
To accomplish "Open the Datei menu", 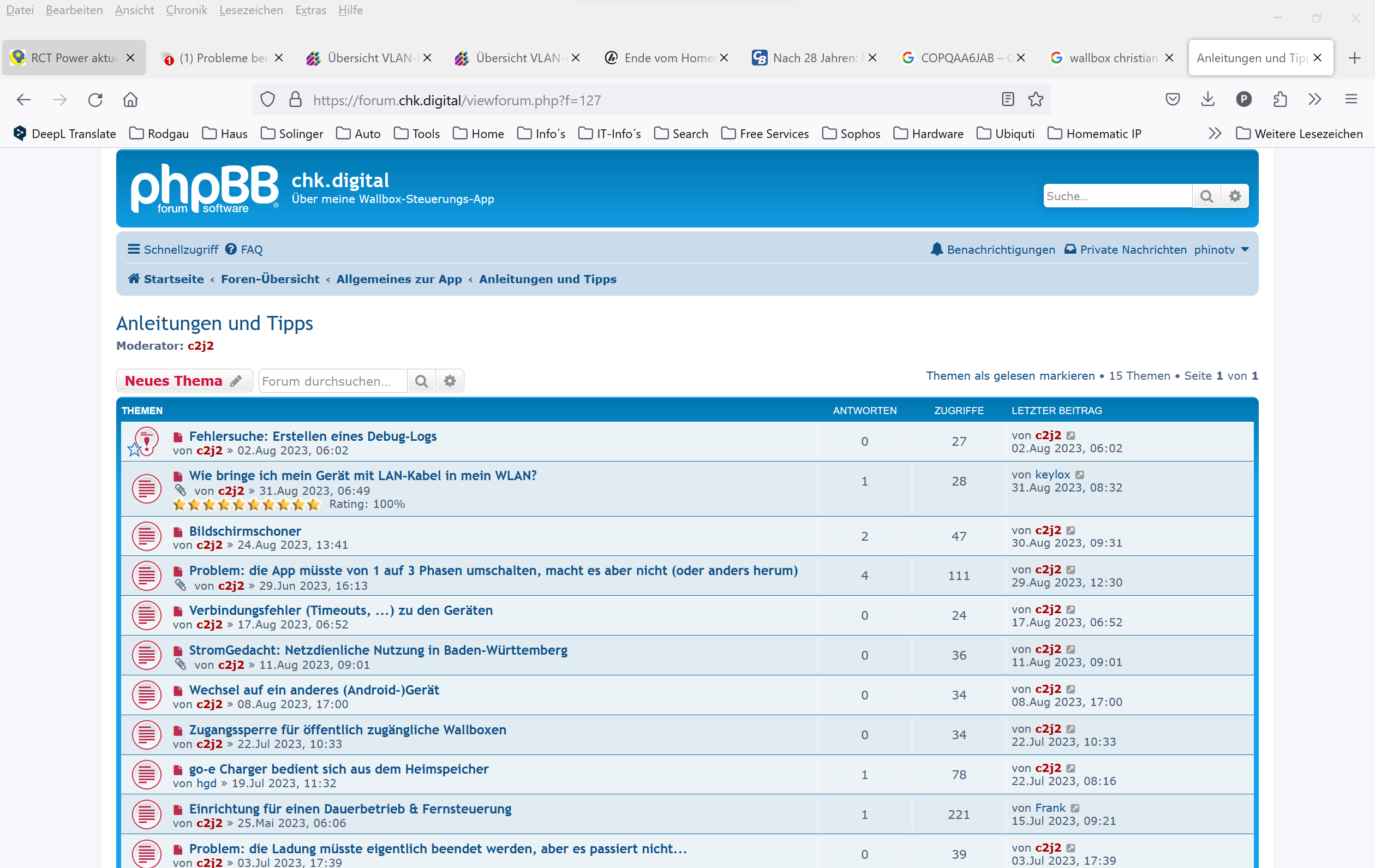I will tap(20, 10).
